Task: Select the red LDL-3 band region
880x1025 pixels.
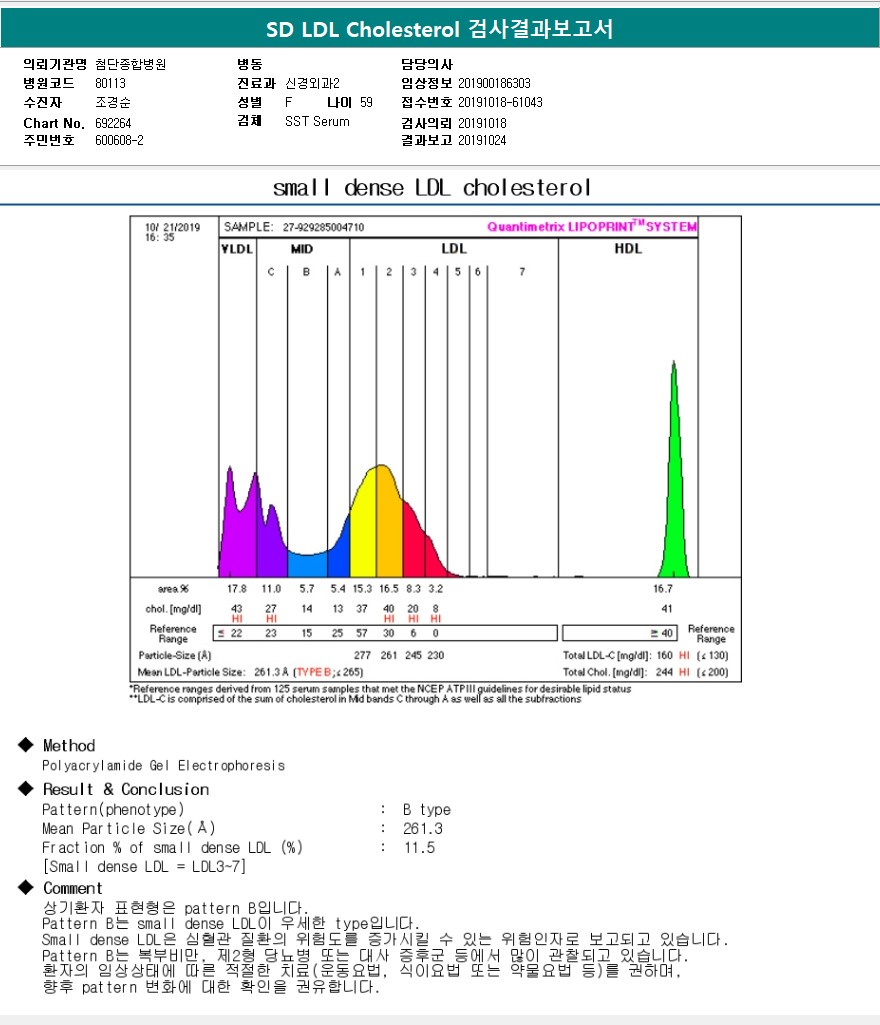Action: 412,545
